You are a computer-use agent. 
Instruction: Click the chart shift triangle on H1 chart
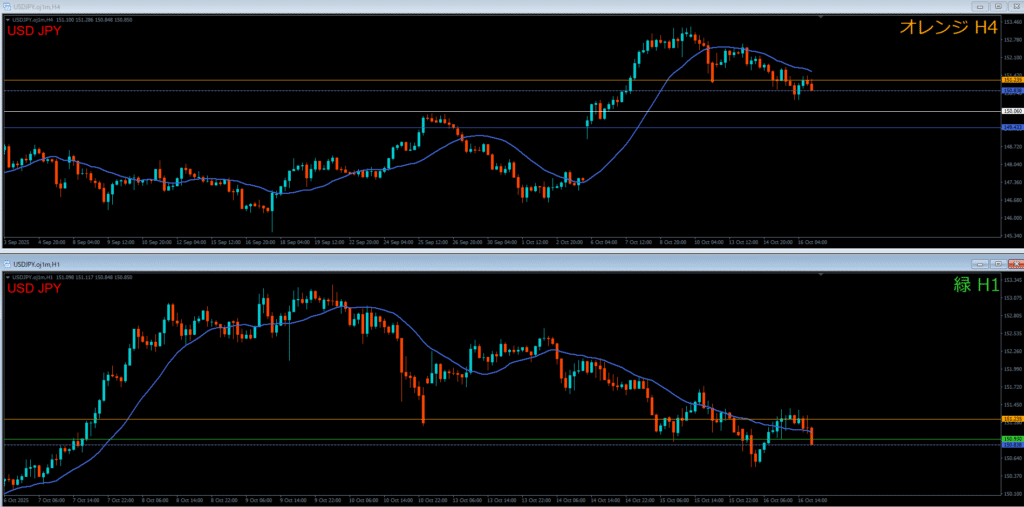coord(822,275)
